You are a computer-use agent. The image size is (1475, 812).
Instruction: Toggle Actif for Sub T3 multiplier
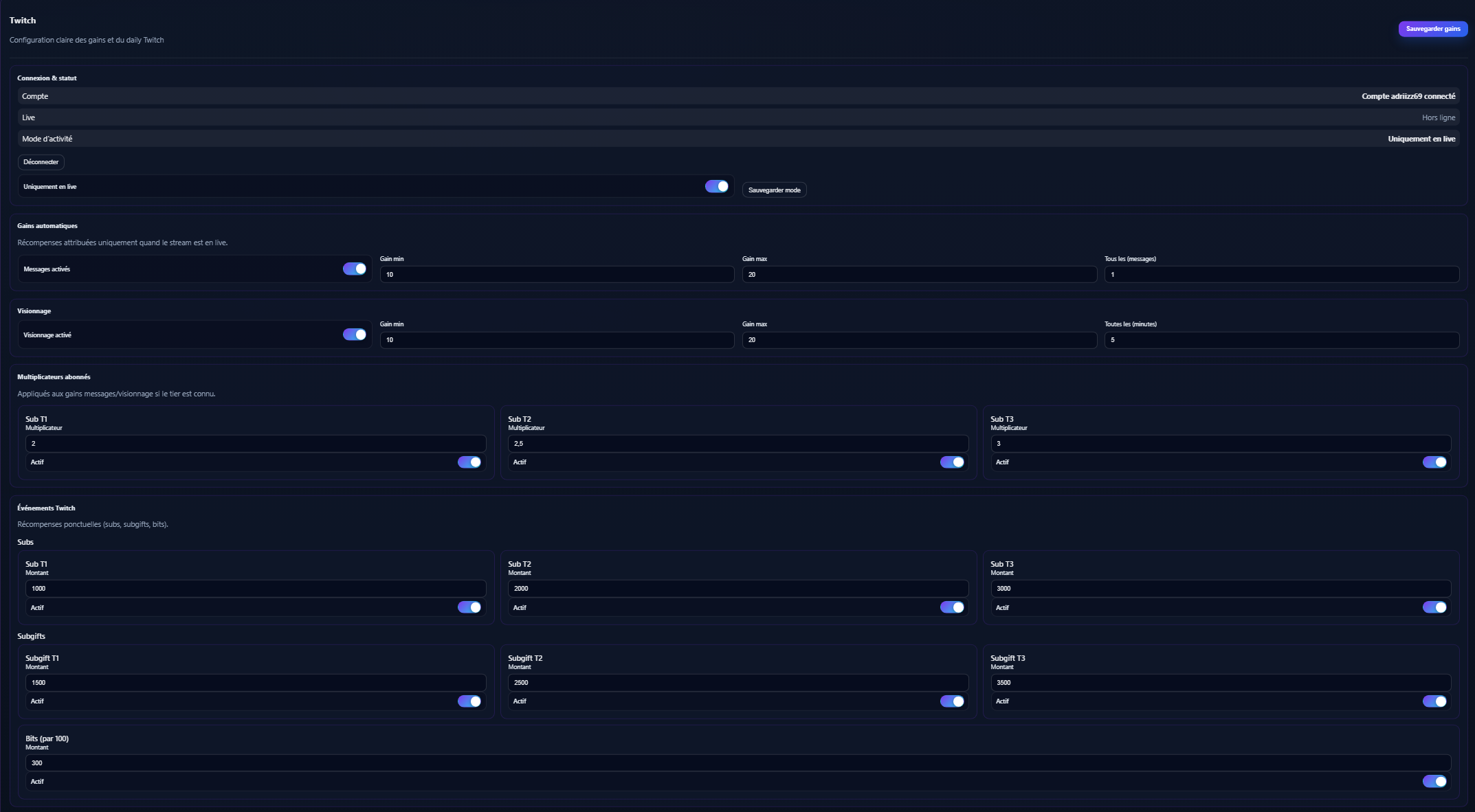(x=1434, y=462)
